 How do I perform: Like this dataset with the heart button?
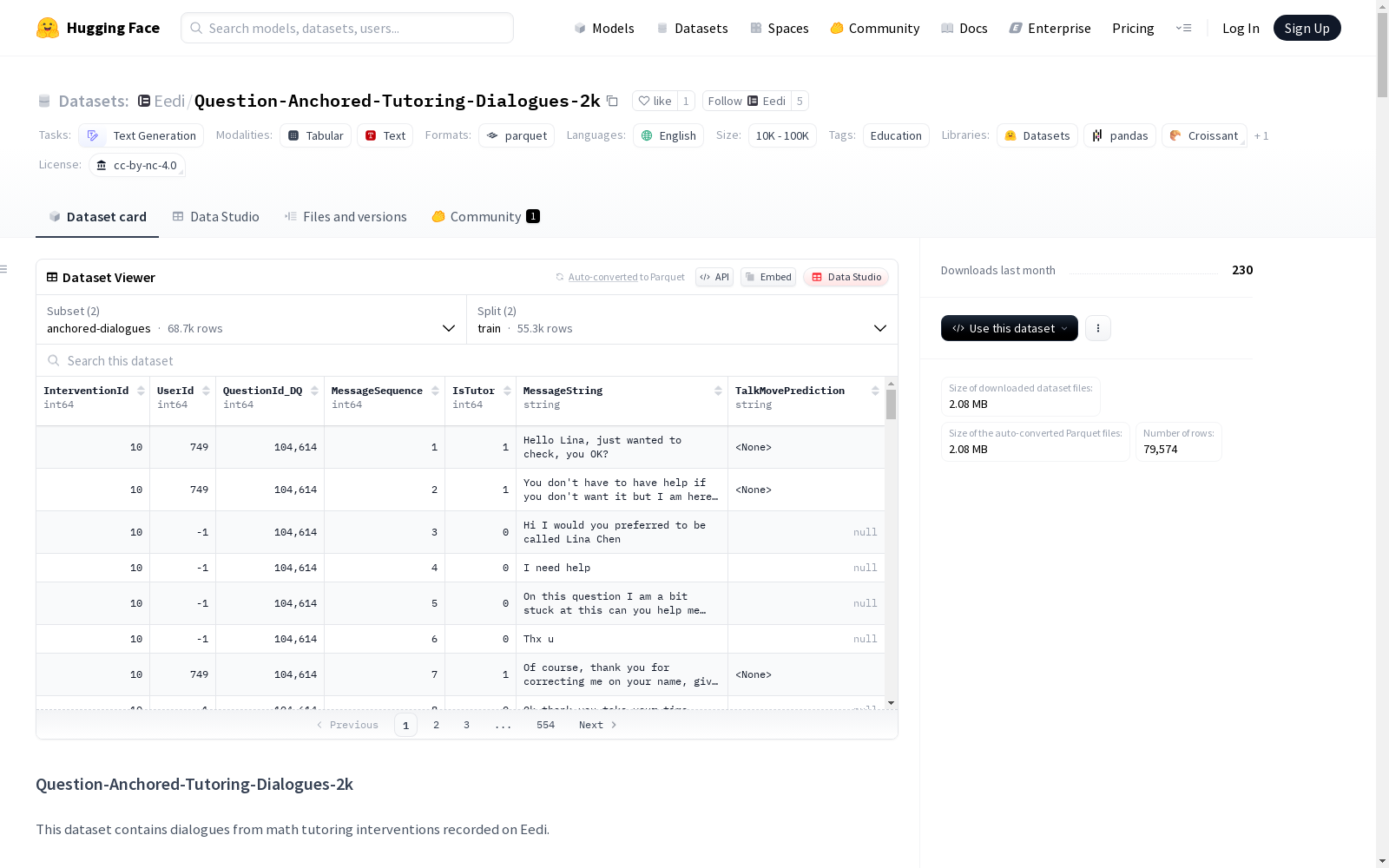click(x=655, y=101)
